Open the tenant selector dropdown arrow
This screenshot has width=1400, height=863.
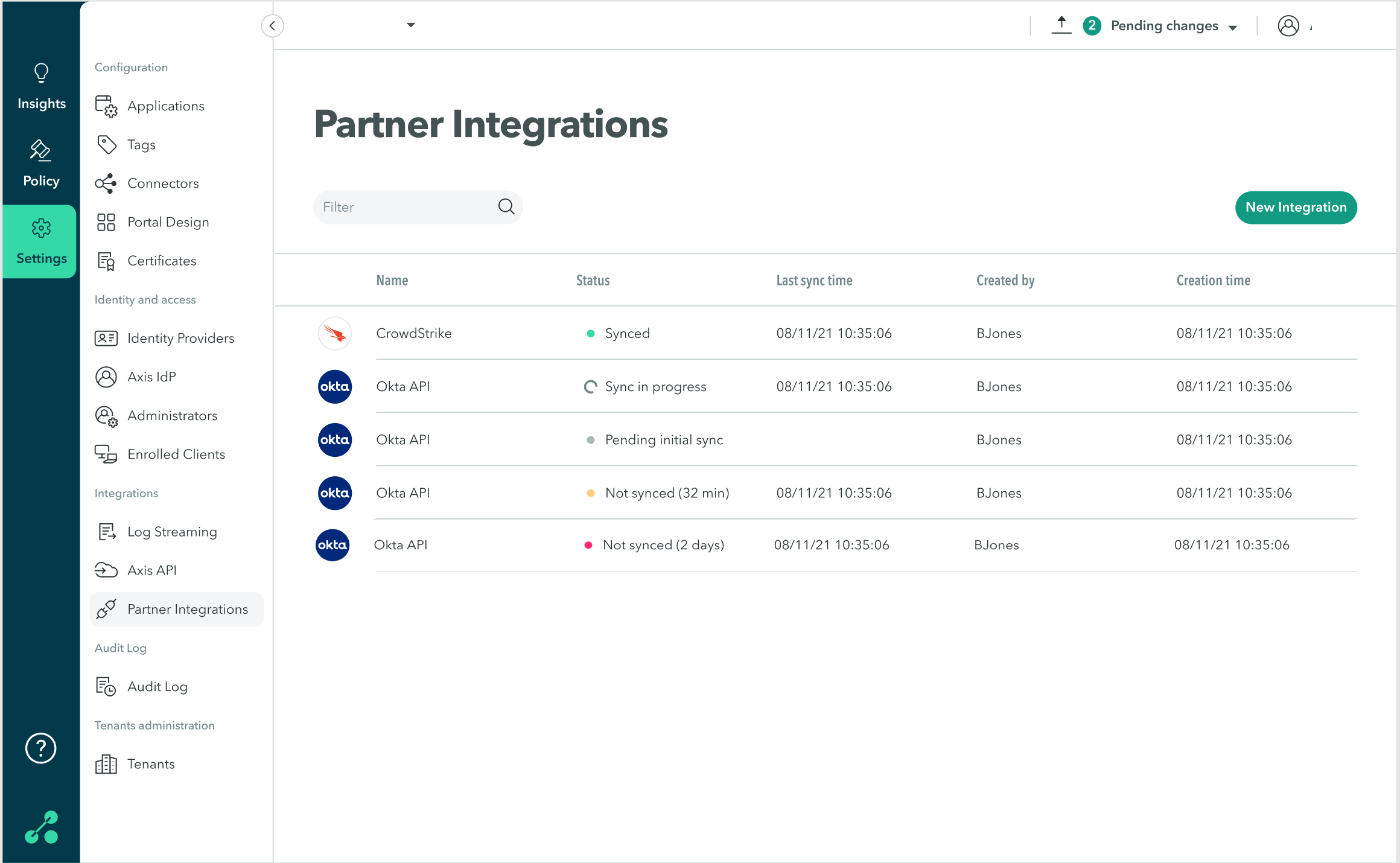click(410, 25)
